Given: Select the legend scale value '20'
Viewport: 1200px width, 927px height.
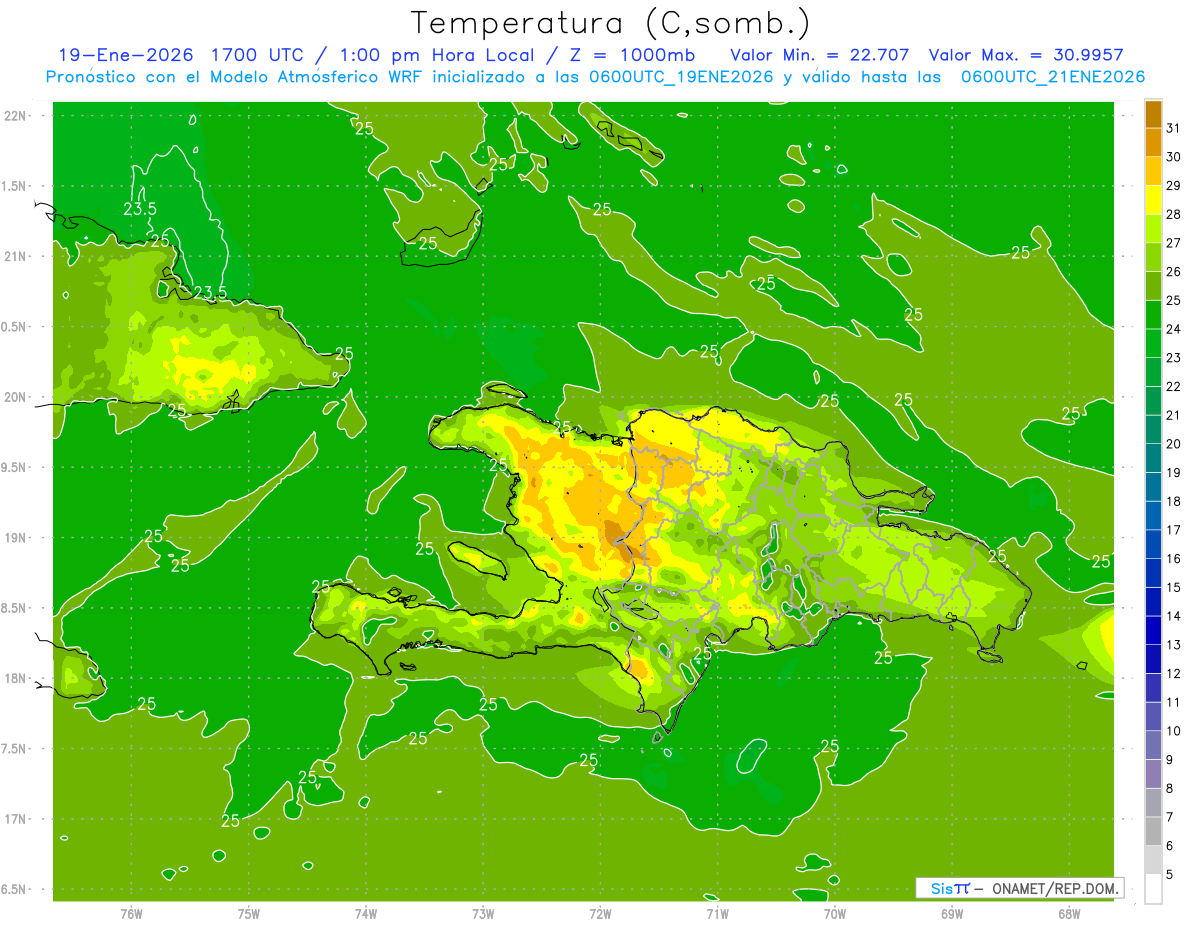Looking at the screenshot, I should 1174,443.
